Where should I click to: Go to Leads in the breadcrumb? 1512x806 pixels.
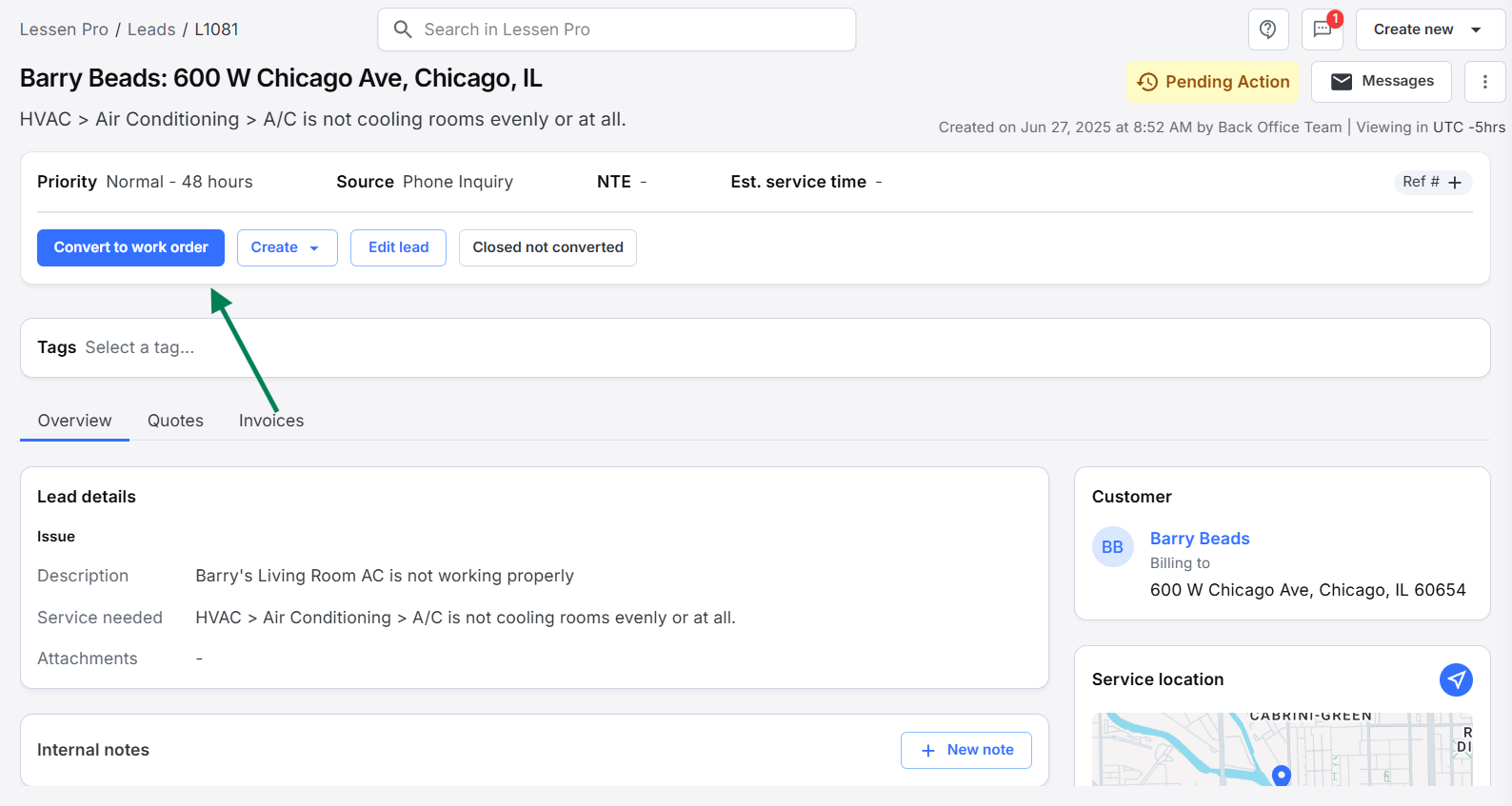pyautogui.click(x=151, y=29)
